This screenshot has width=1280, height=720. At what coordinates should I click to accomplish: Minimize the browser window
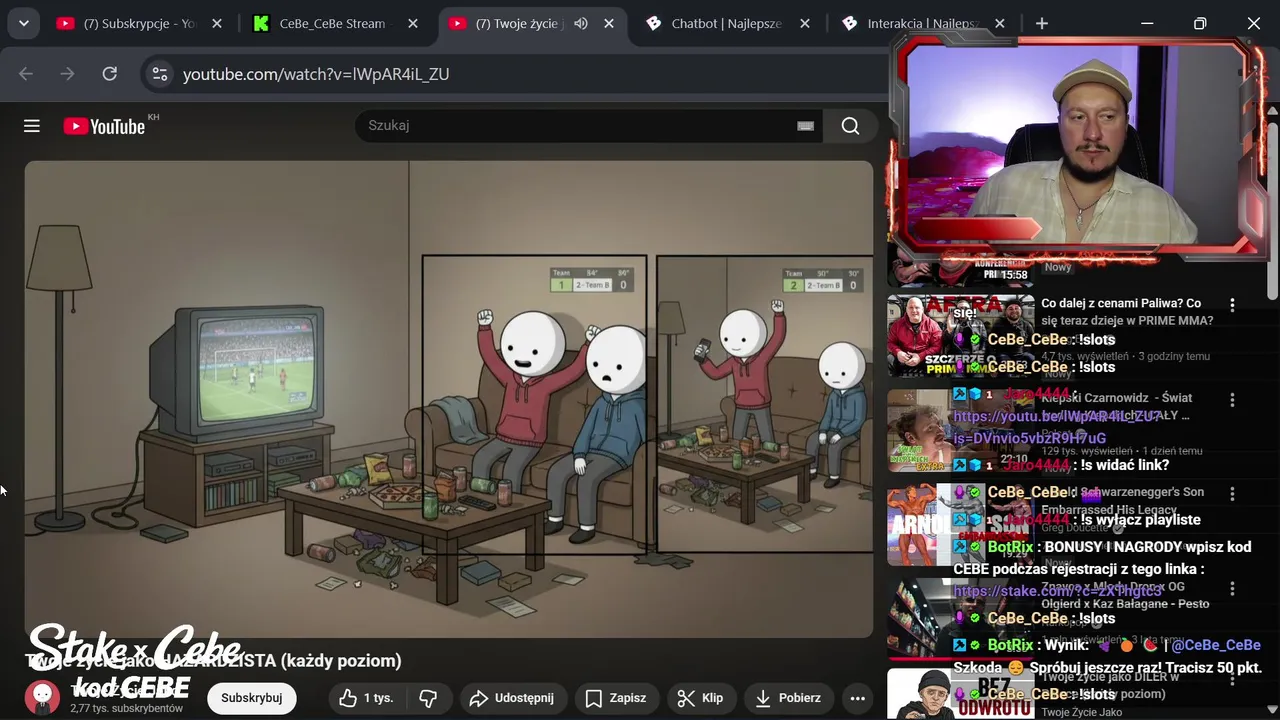1147,23
